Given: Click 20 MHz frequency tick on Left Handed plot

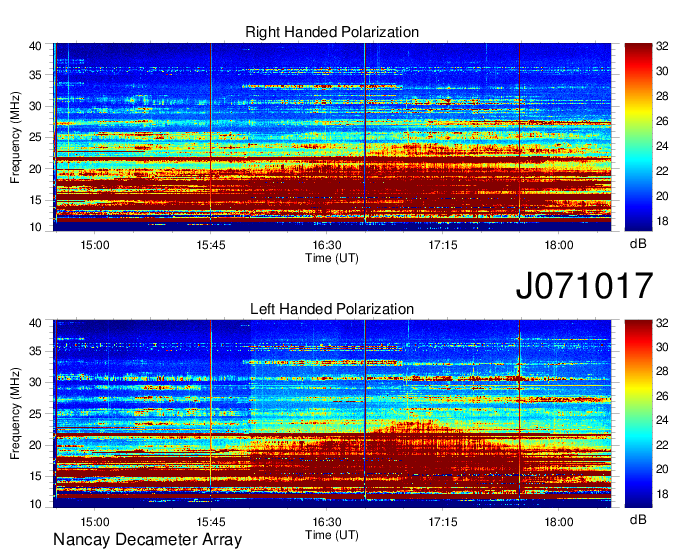Looking at the screenshot, I should (x=35, y=445).
